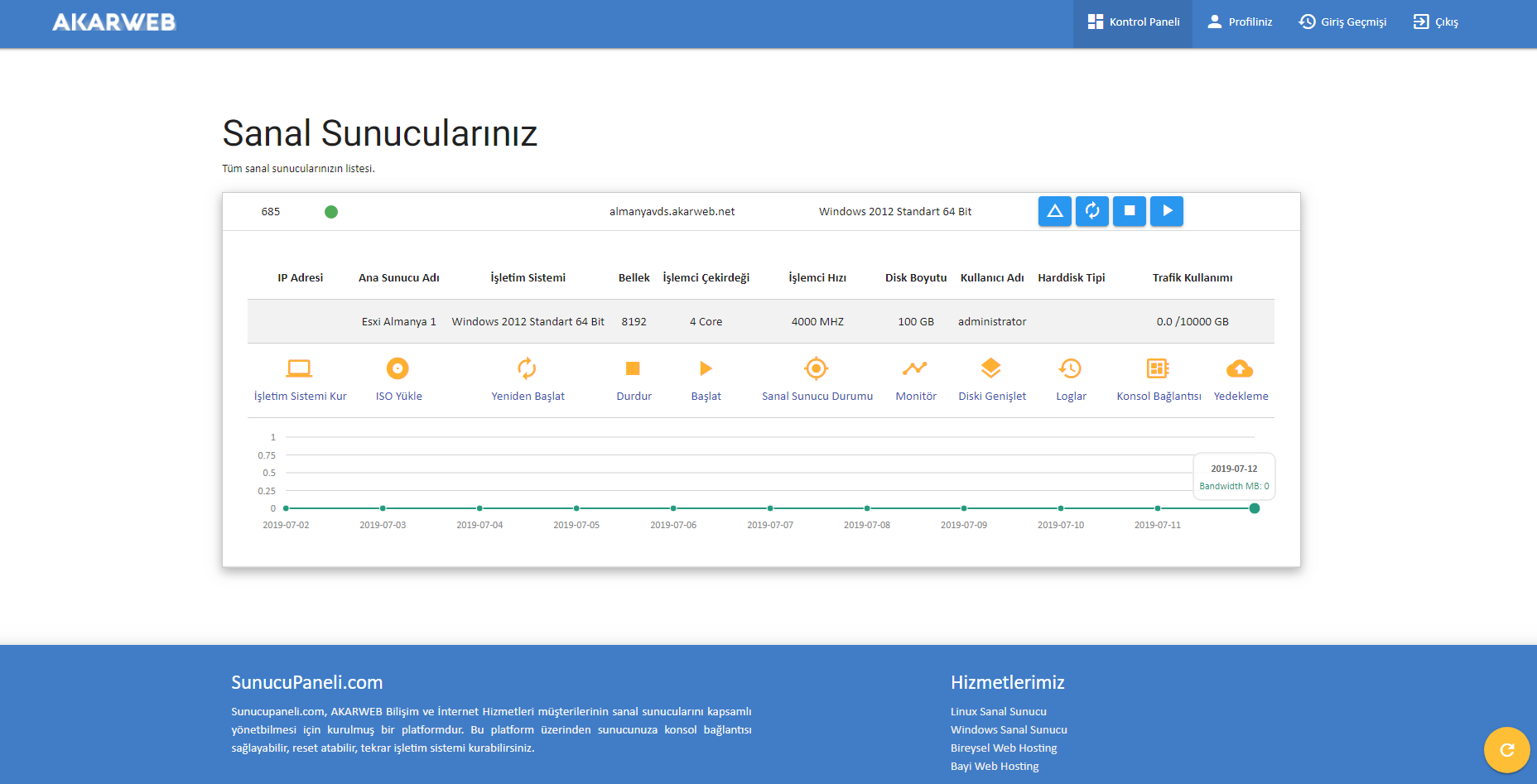Click the Monitör chart icon
This screenshot has width=1537, height=784.
click(x=915, y=368)
